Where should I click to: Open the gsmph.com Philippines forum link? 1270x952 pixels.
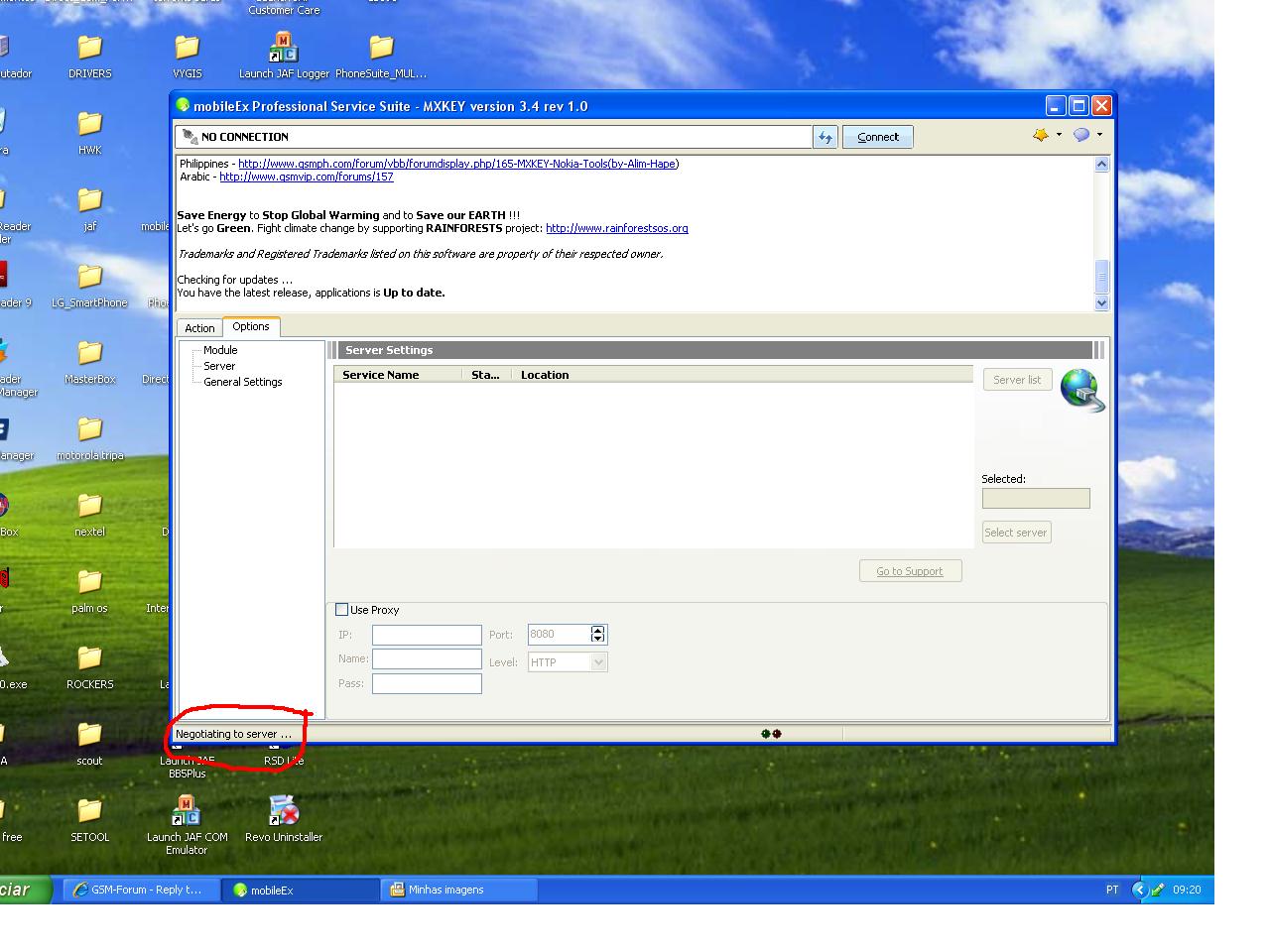458,164
